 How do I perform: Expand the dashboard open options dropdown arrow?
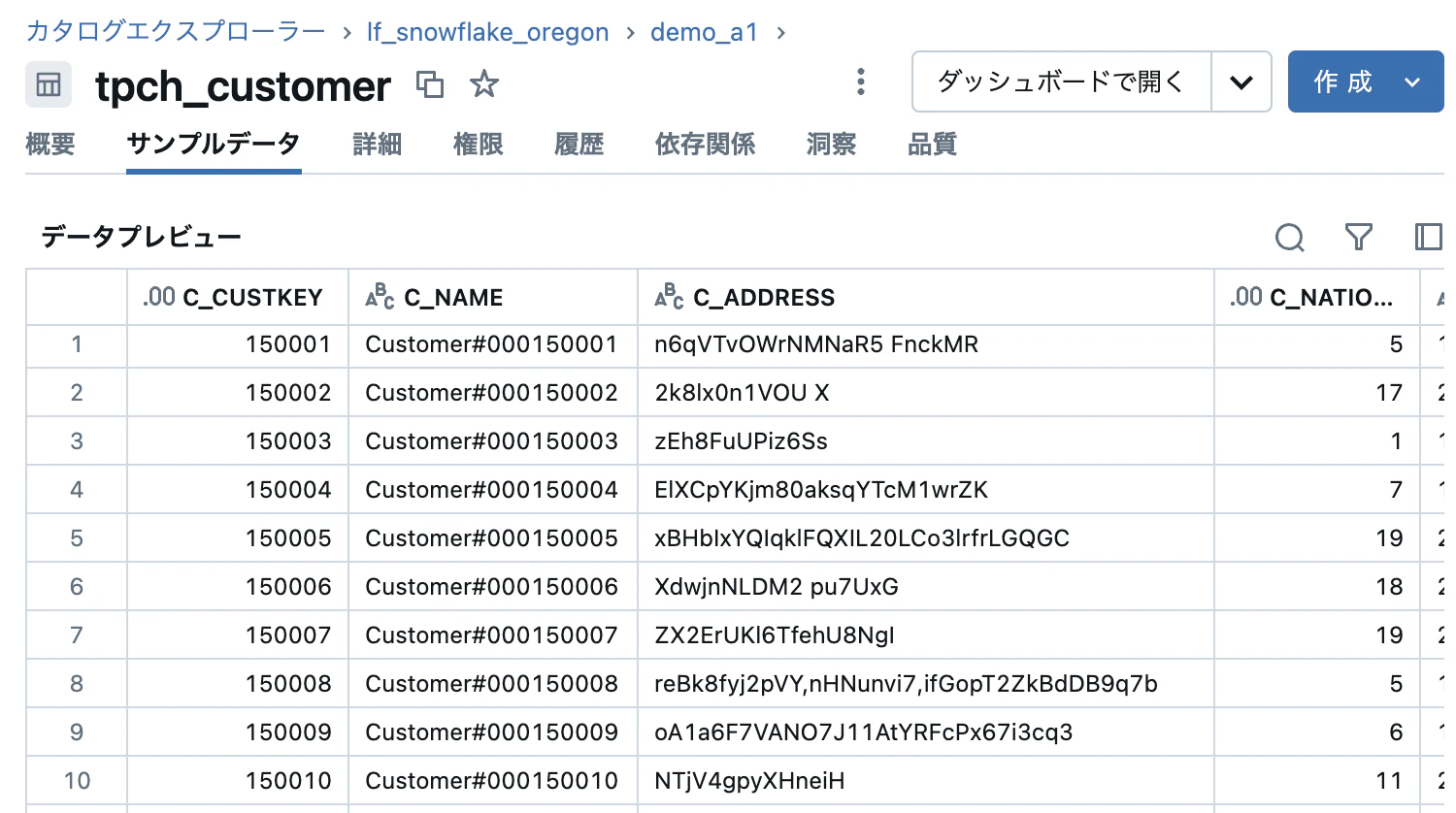pyautogui.click(x=1241, y=82)
